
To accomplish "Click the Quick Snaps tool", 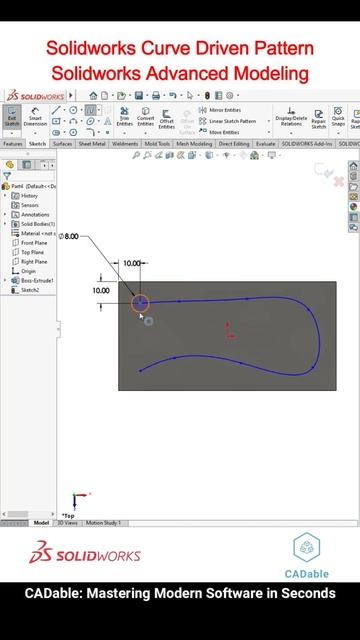I will [x=338, y=116].
